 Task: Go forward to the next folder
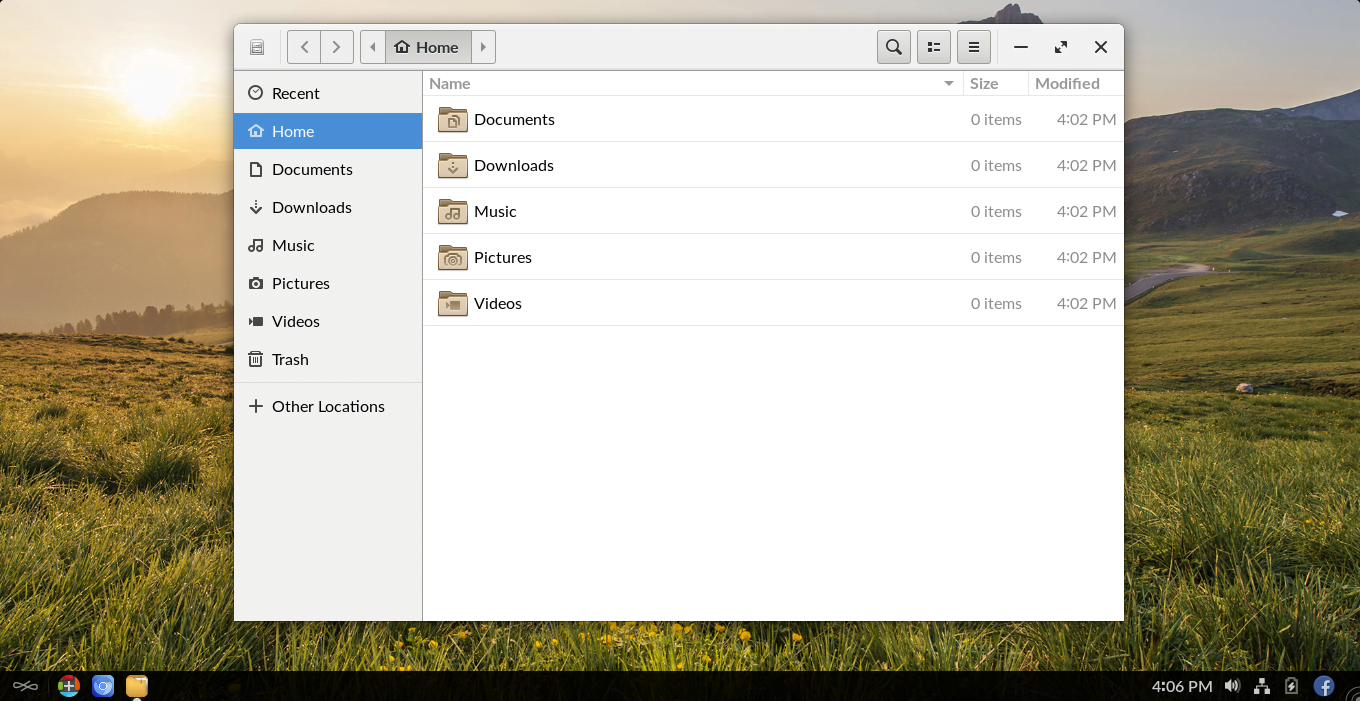click(x=337, y=47)
